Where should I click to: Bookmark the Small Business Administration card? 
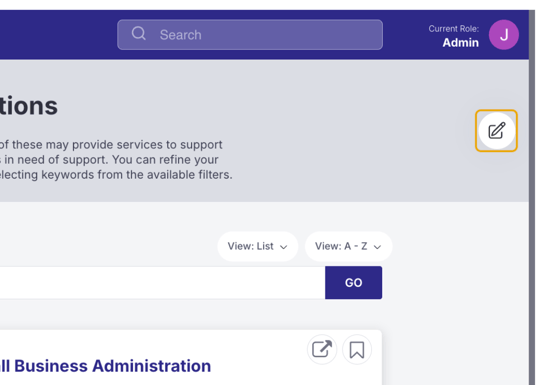tap(357, 349)
